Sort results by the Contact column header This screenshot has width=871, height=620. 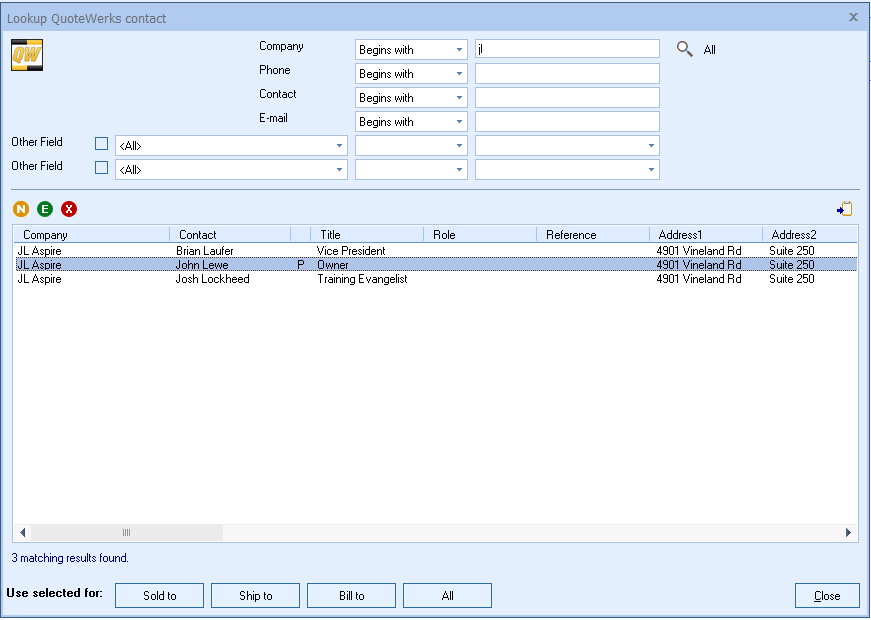point(230,234)
